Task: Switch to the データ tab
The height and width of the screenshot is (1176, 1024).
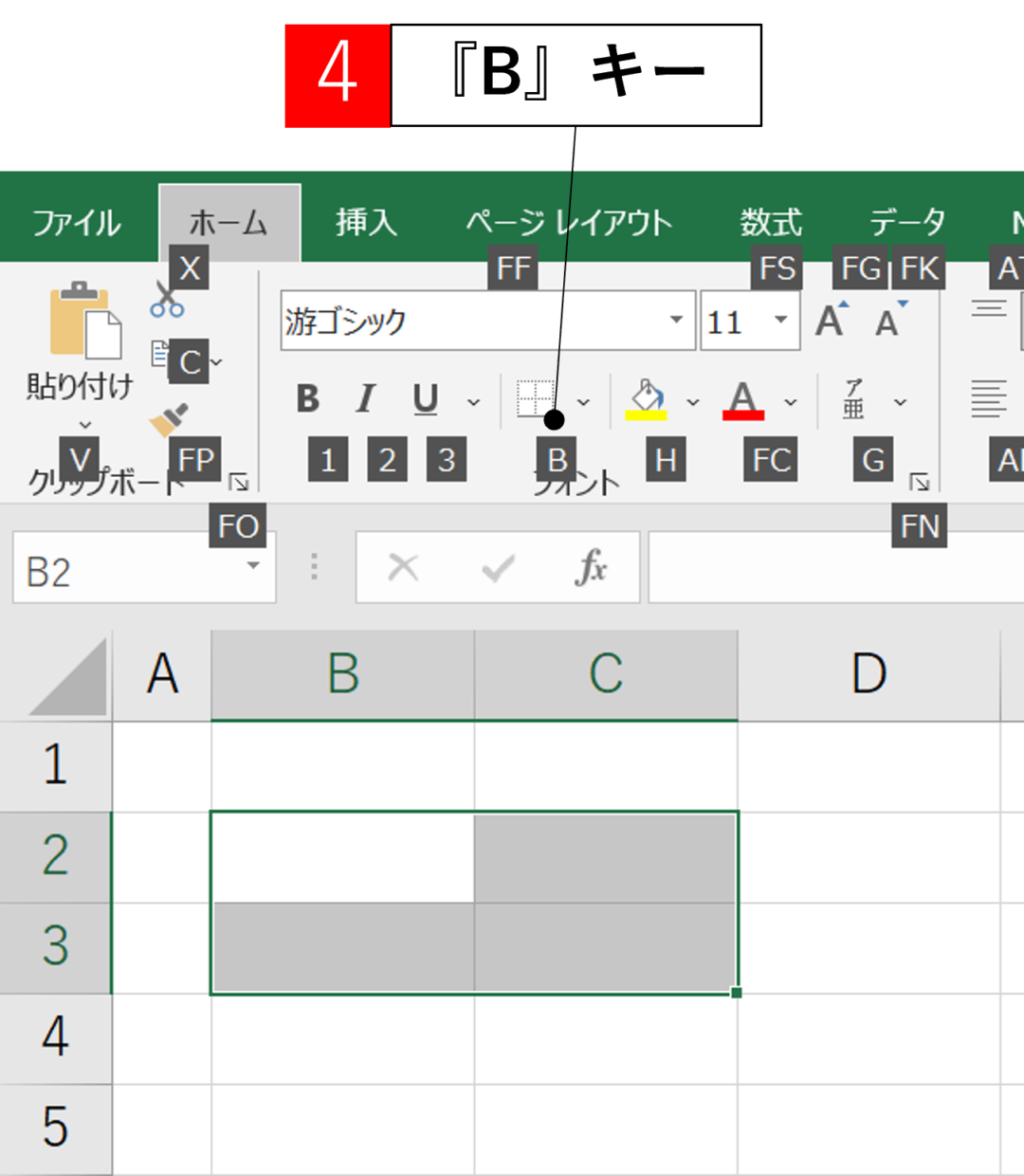Action: click(x=907, y=223)
